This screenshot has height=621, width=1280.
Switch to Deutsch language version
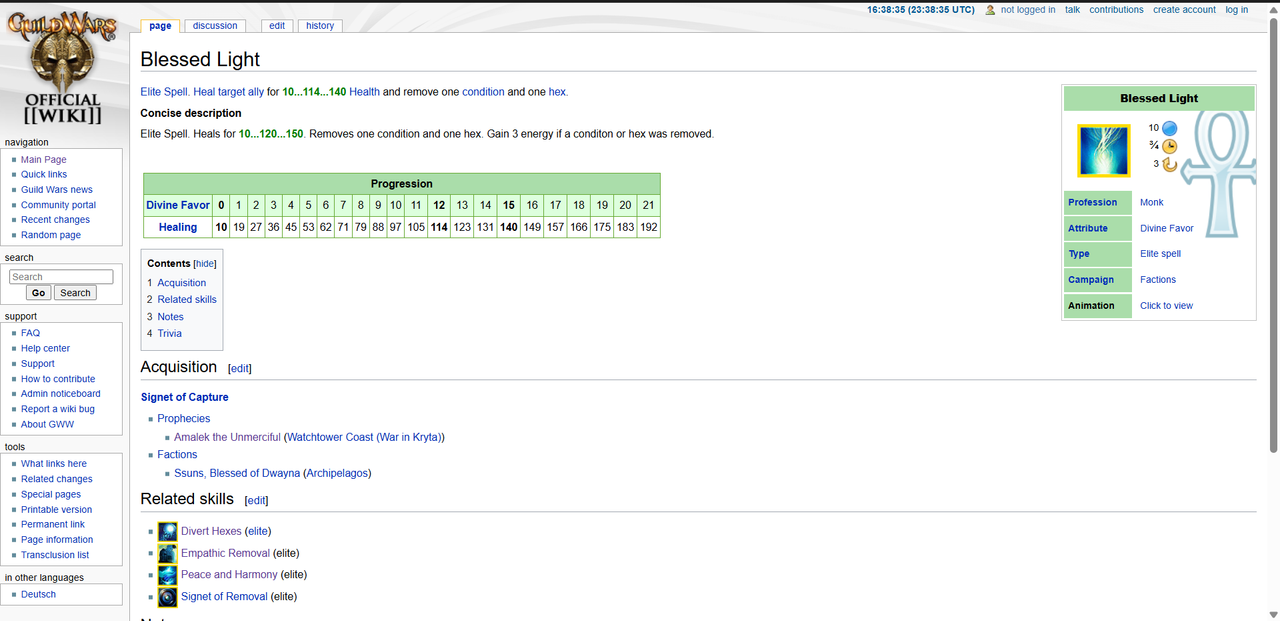click(38, 594)
